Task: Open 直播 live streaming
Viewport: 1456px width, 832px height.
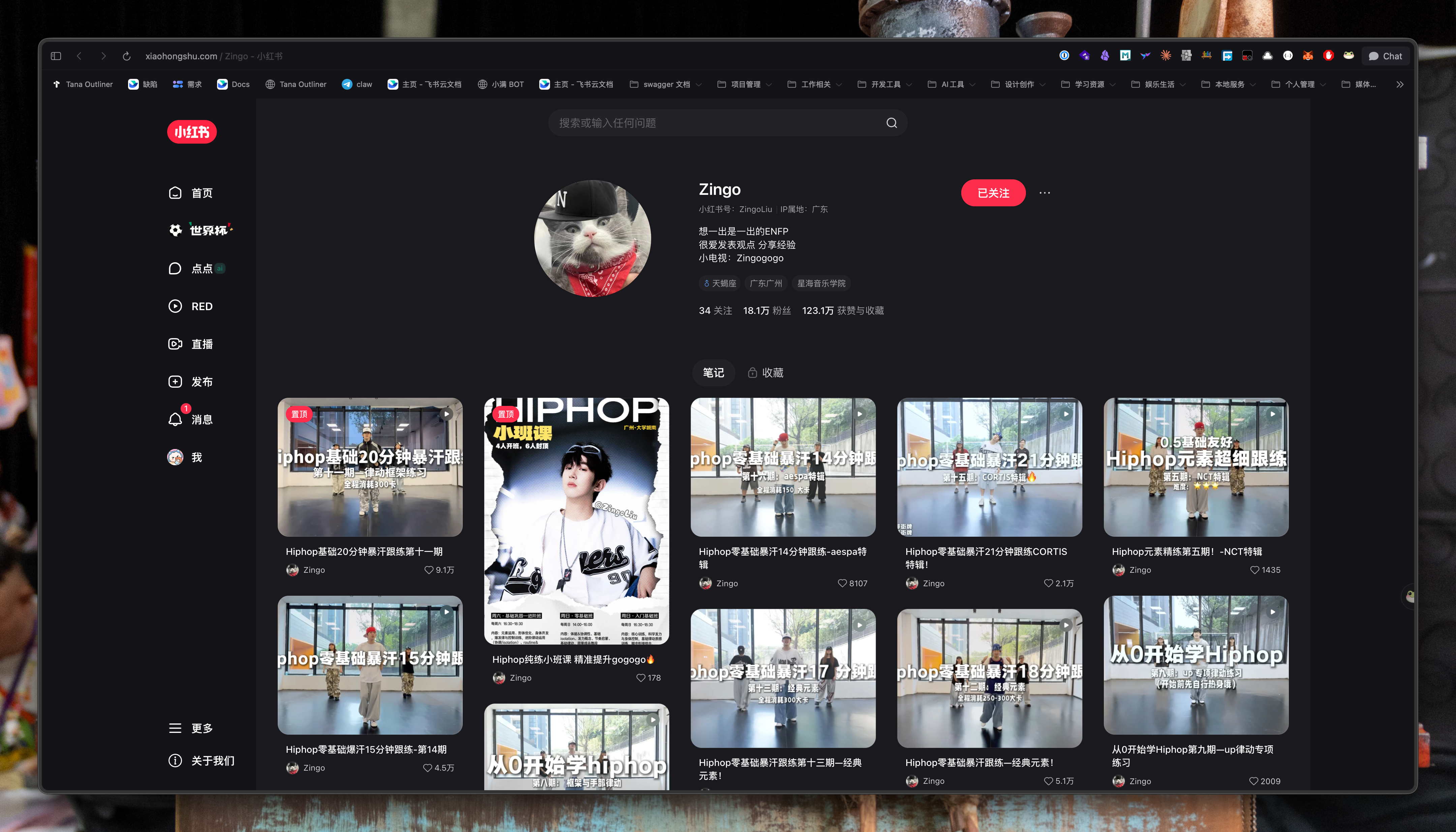Action: click(x=191, y=344)
